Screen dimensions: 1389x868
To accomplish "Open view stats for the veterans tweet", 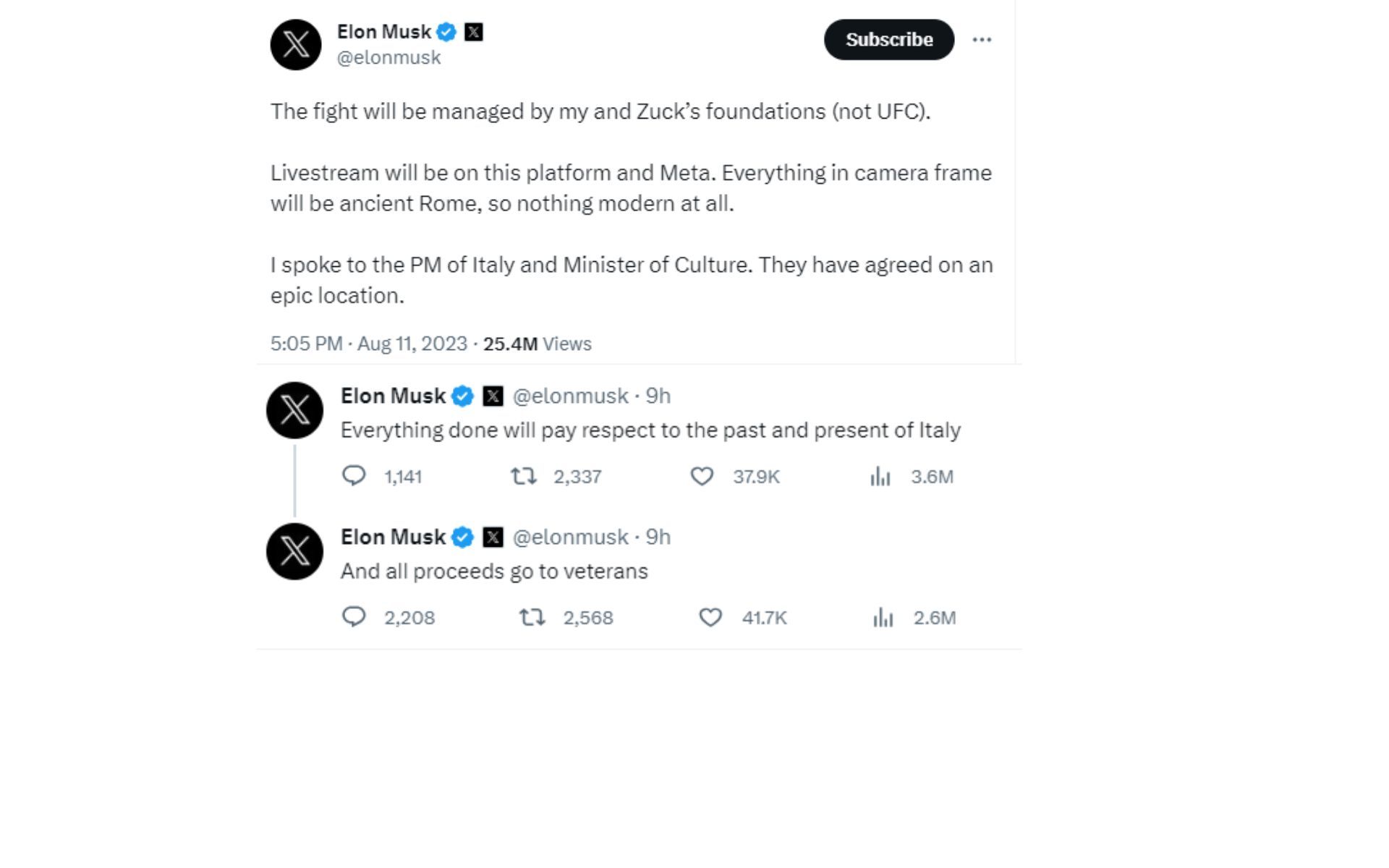I will tap(883, 617).
